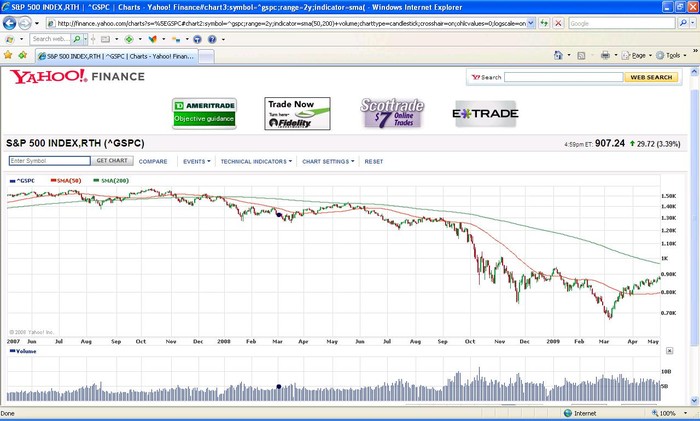Expand the Events dropdown
Viewport: 700px width, 421px height.
[x=196, y=161]
